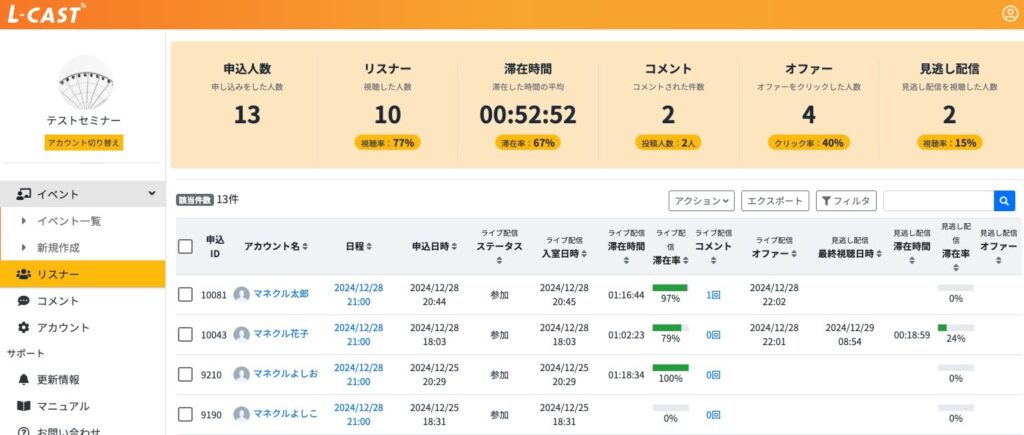The width and height of the screenshot is (1024, 435).
Task: Go to イベント一覧 in sidebar
Action: pyautogui.click(x=68, y=221)
